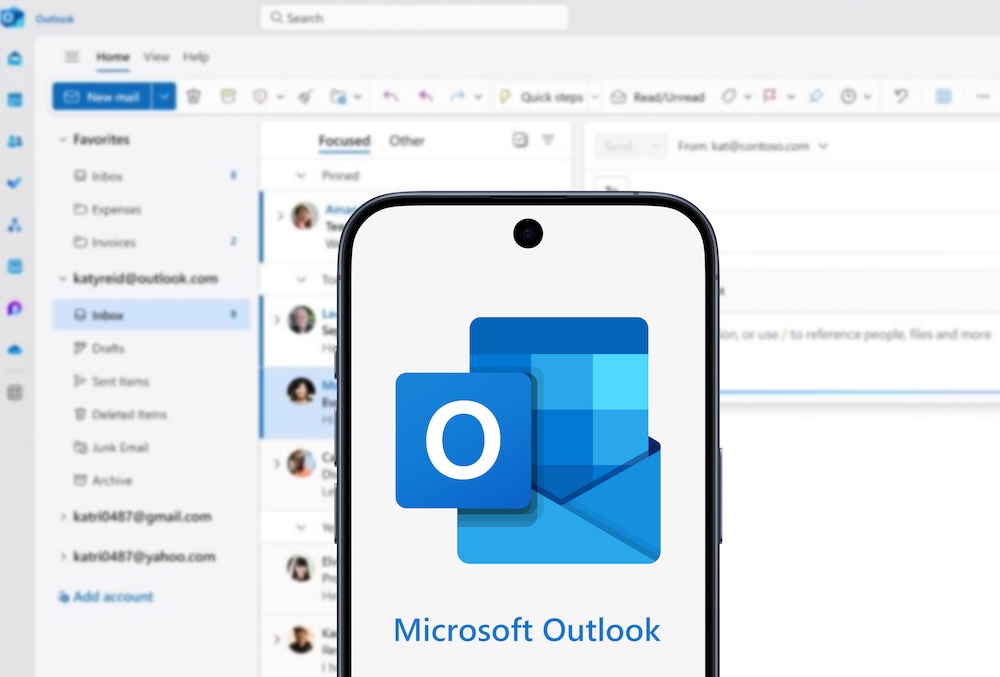Click the blue grid view icon in ribbon
The width and height of the screenshot is (1000, 677).
tap(943, 96)
